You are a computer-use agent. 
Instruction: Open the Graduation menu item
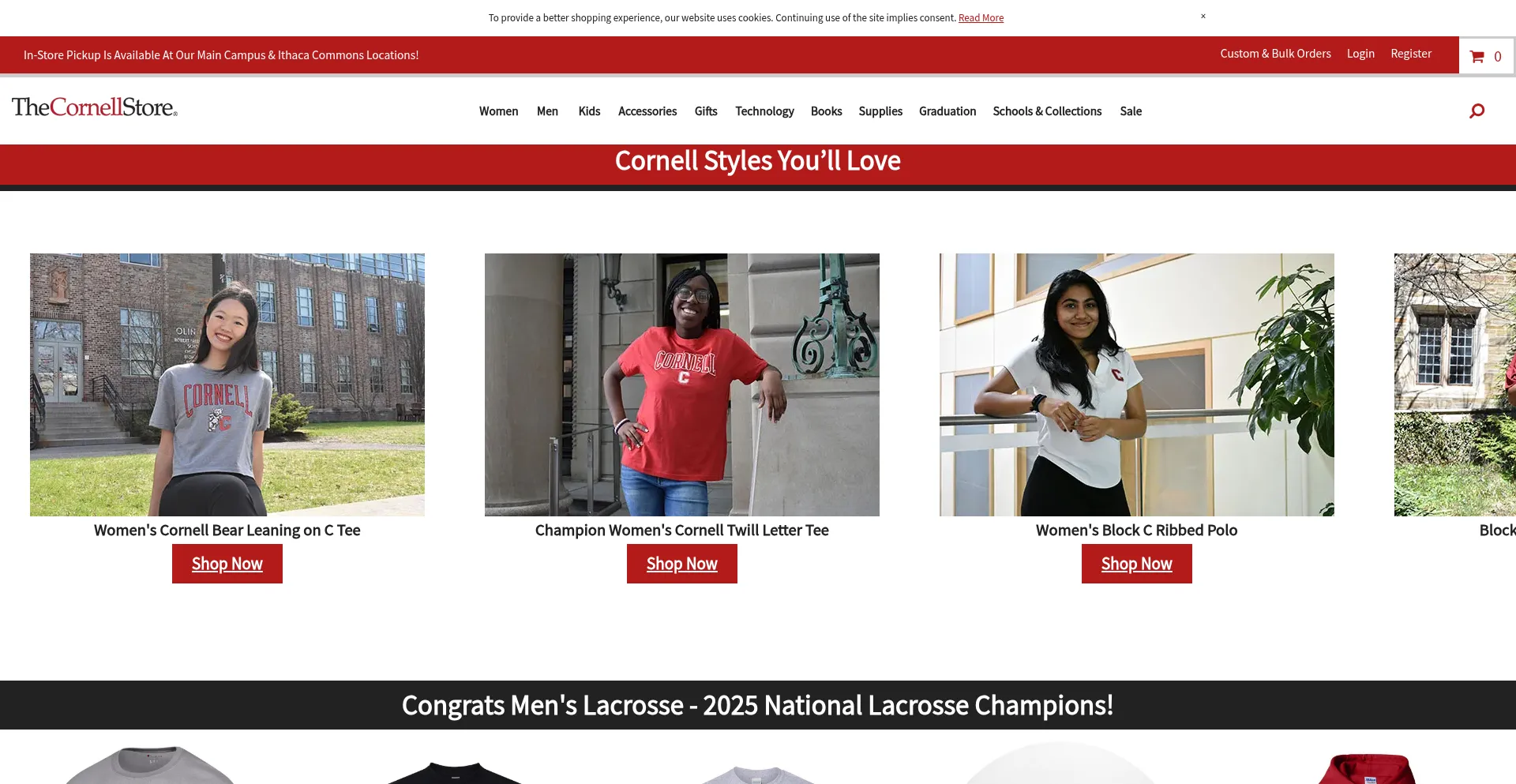[947, 111]
